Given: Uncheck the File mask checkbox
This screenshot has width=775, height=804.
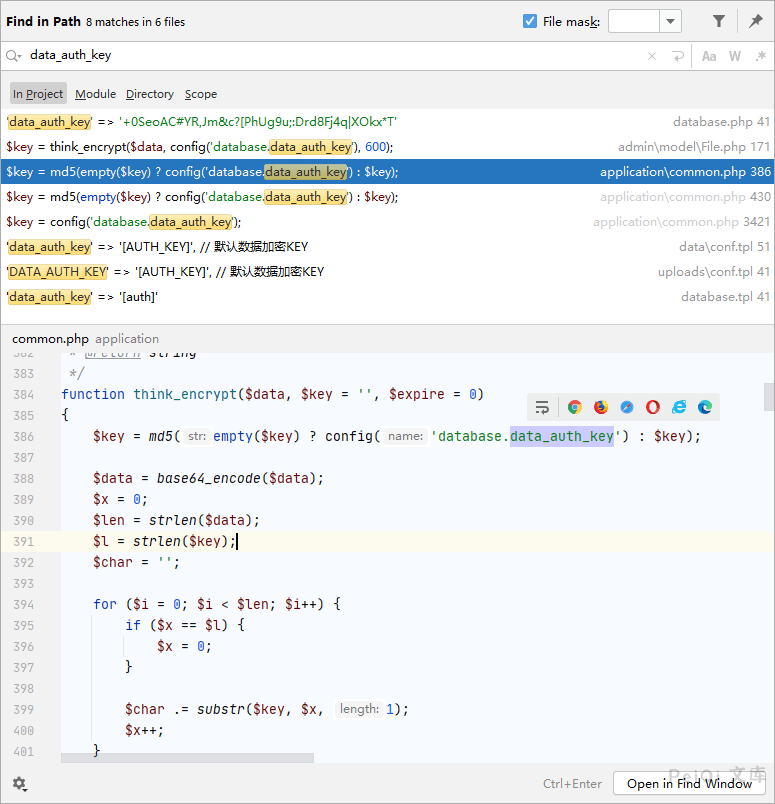Looking at the screenshot, I should click(530, 21).
